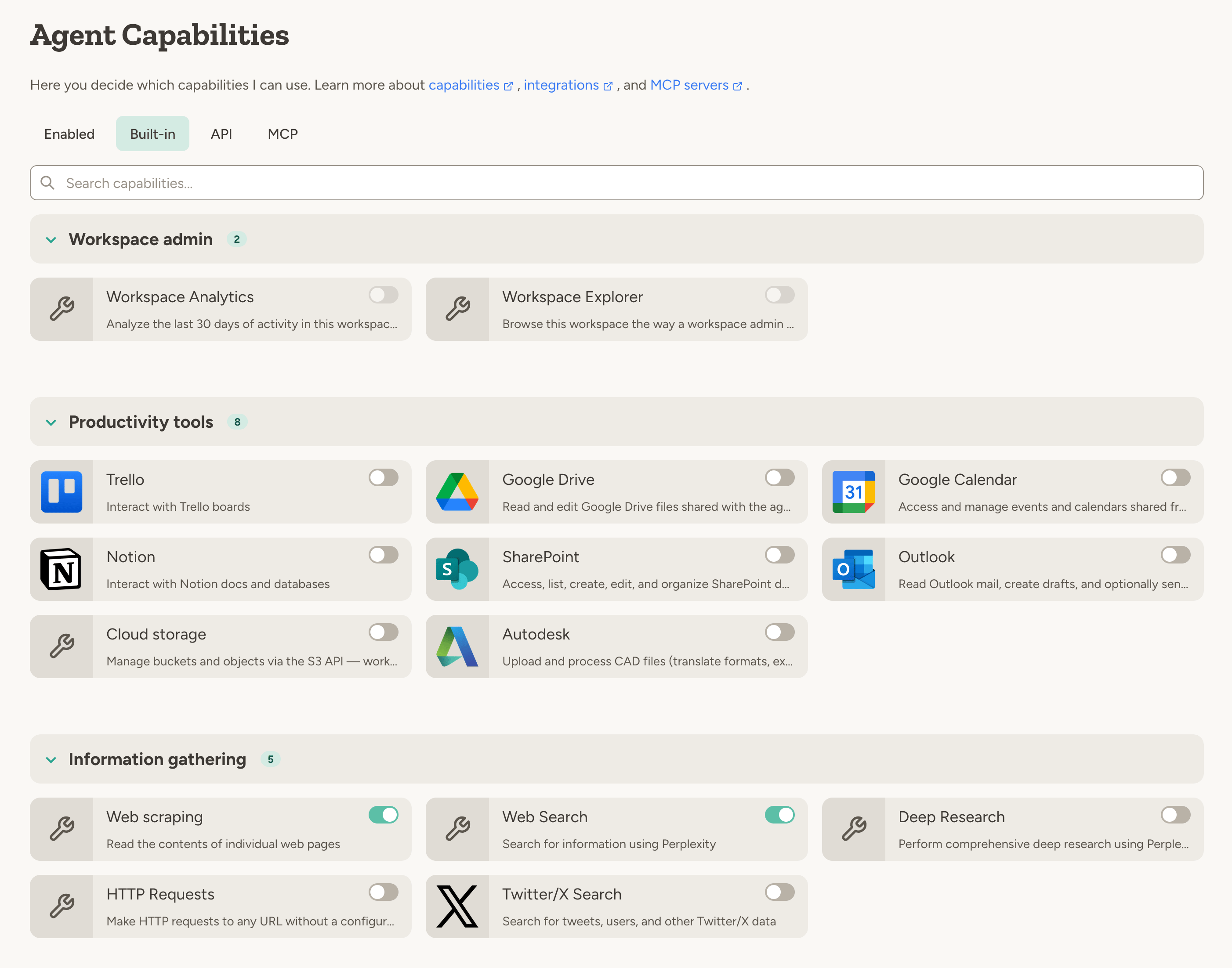The image size is (1232, 968).
Task: Enable the Cloud storage toggle
Action: [383, 632]
